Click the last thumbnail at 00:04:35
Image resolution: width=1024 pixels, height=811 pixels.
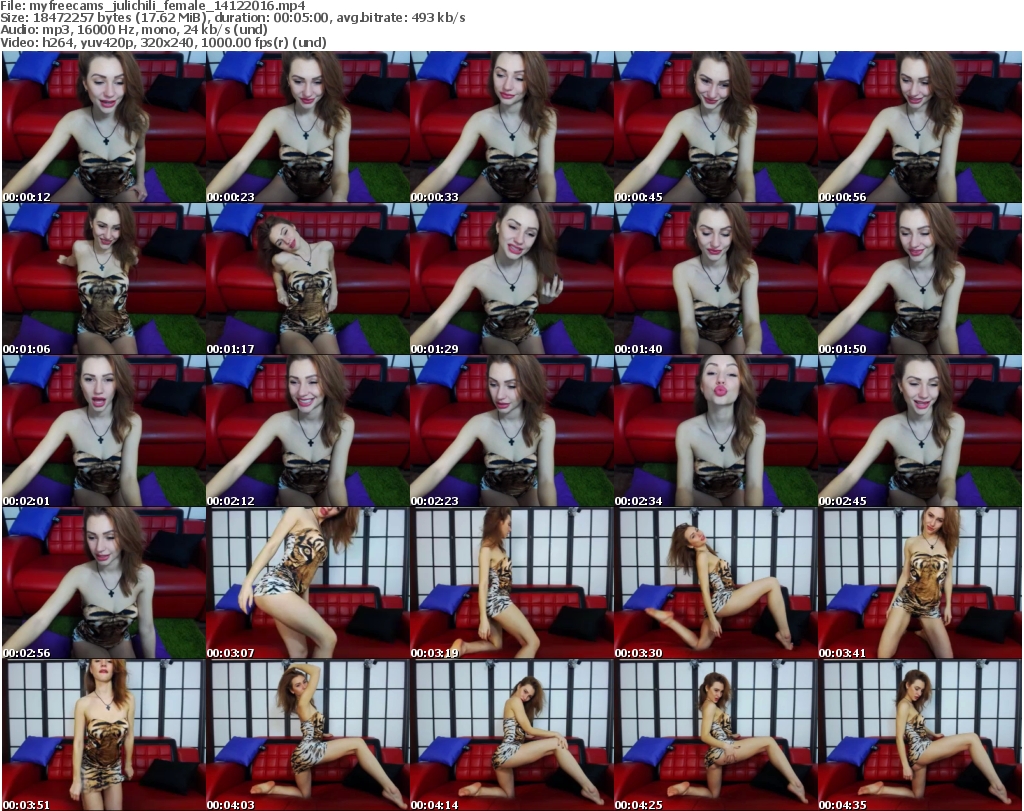point(920,735)
